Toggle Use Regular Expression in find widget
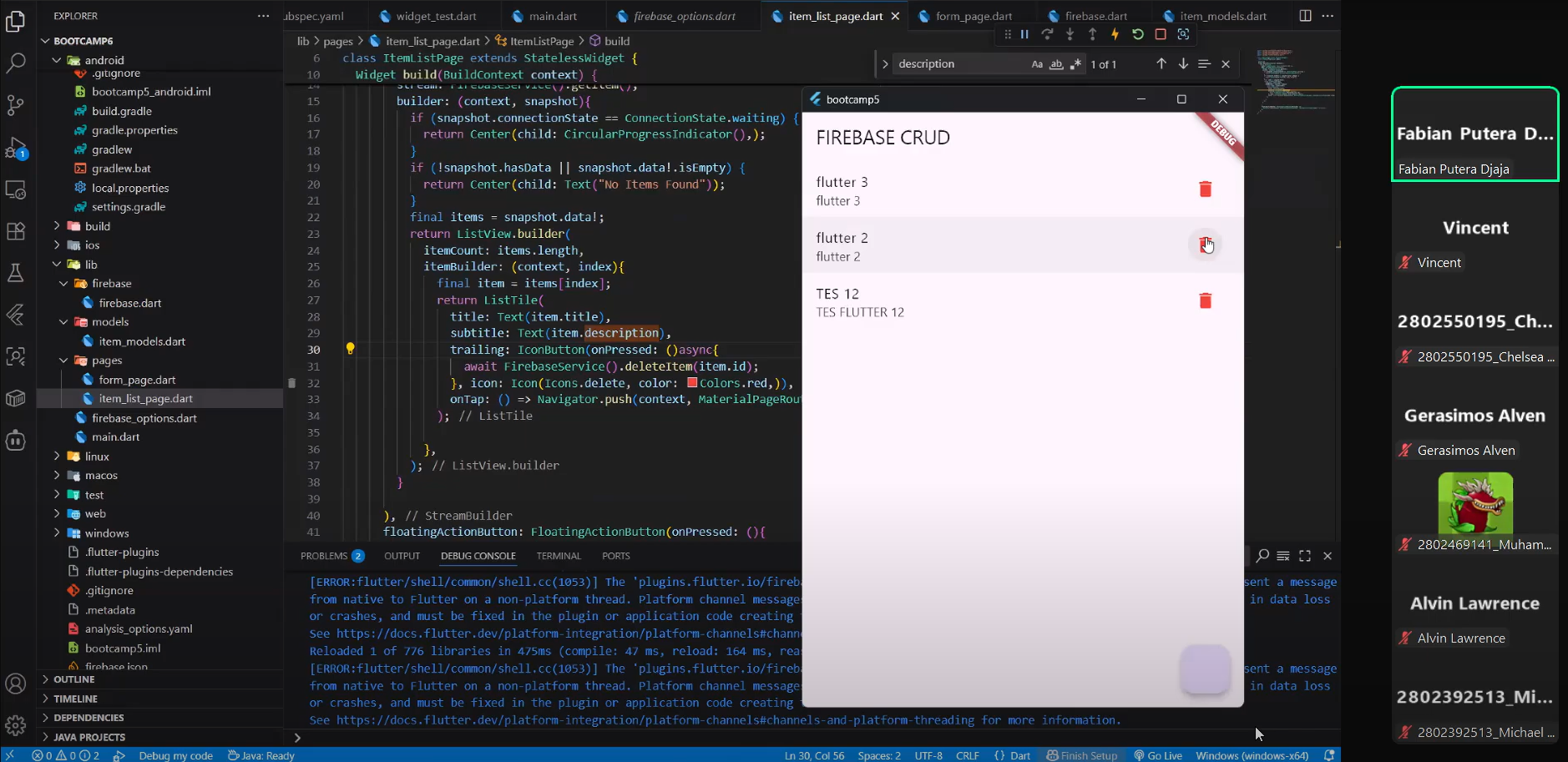 pos(1075,64)
